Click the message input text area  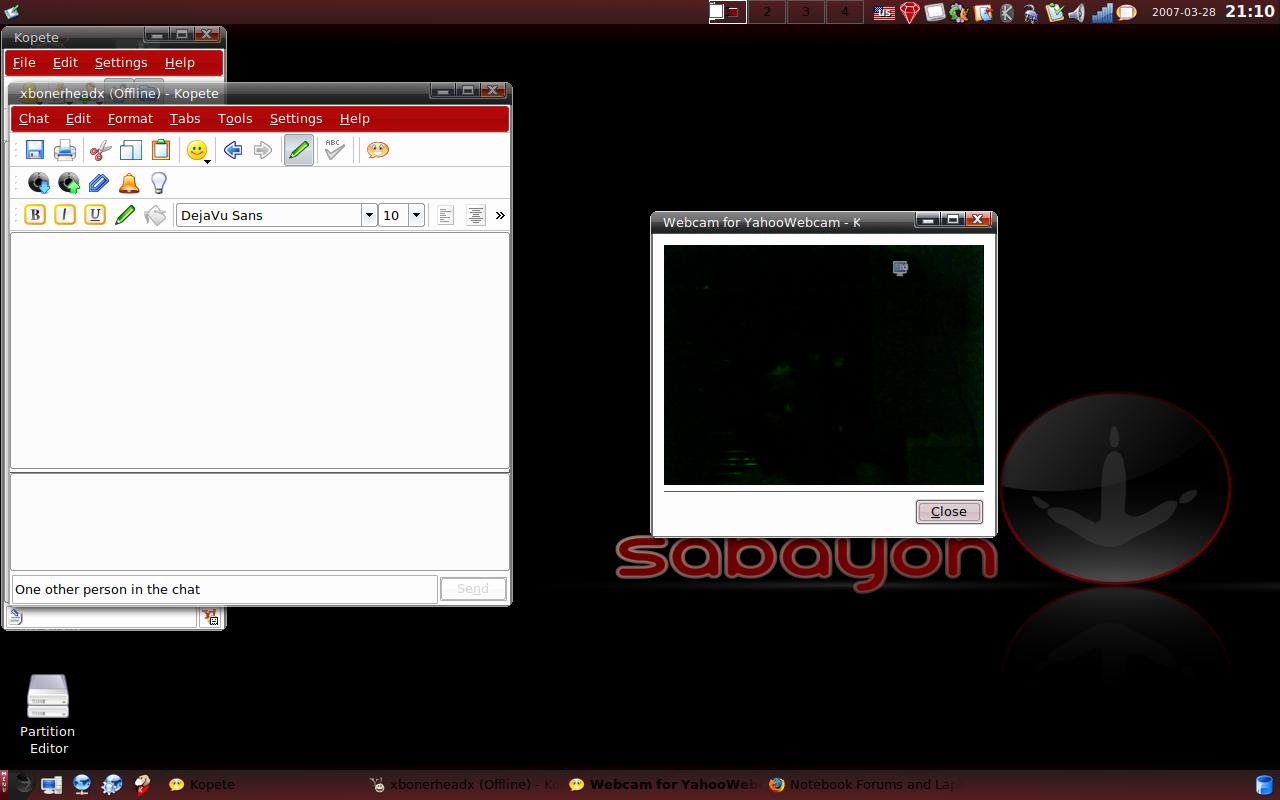[260, 521]
